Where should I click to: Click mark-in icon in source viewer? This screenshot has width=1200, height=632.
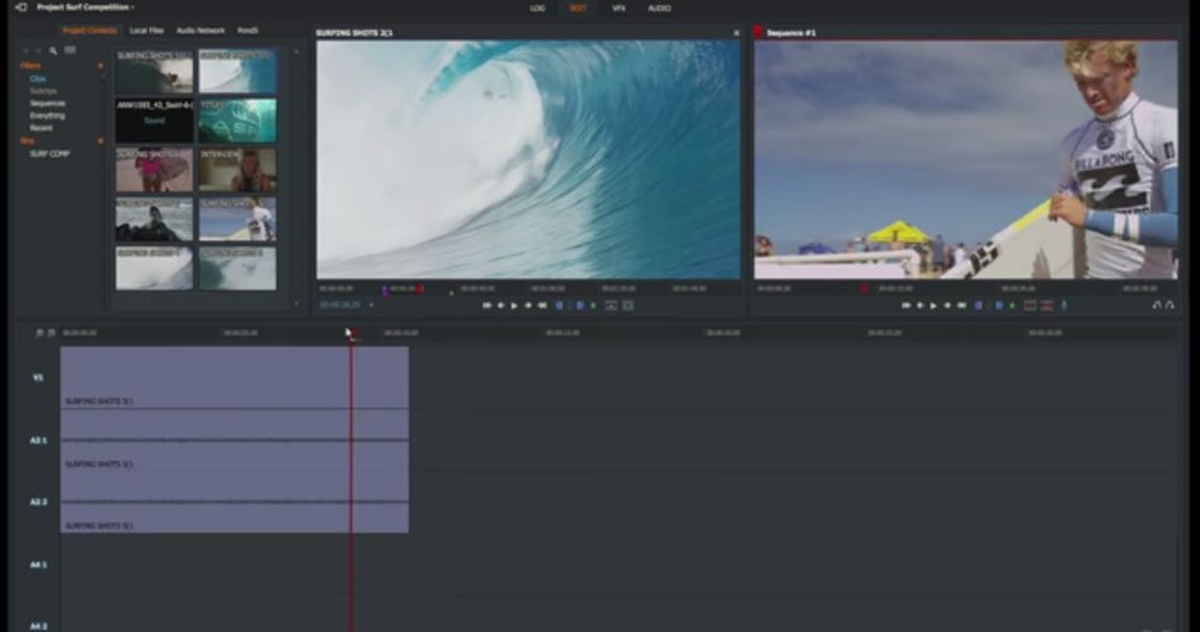tap(558, 305)
